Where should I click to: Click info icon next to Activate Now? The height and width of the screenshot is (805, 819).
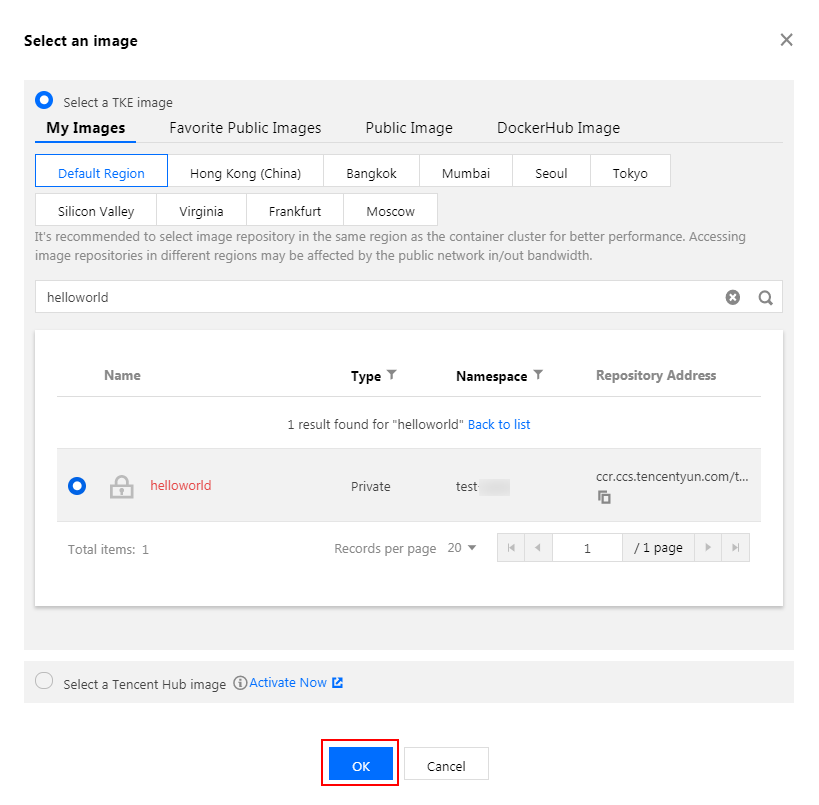coord(240,683)
